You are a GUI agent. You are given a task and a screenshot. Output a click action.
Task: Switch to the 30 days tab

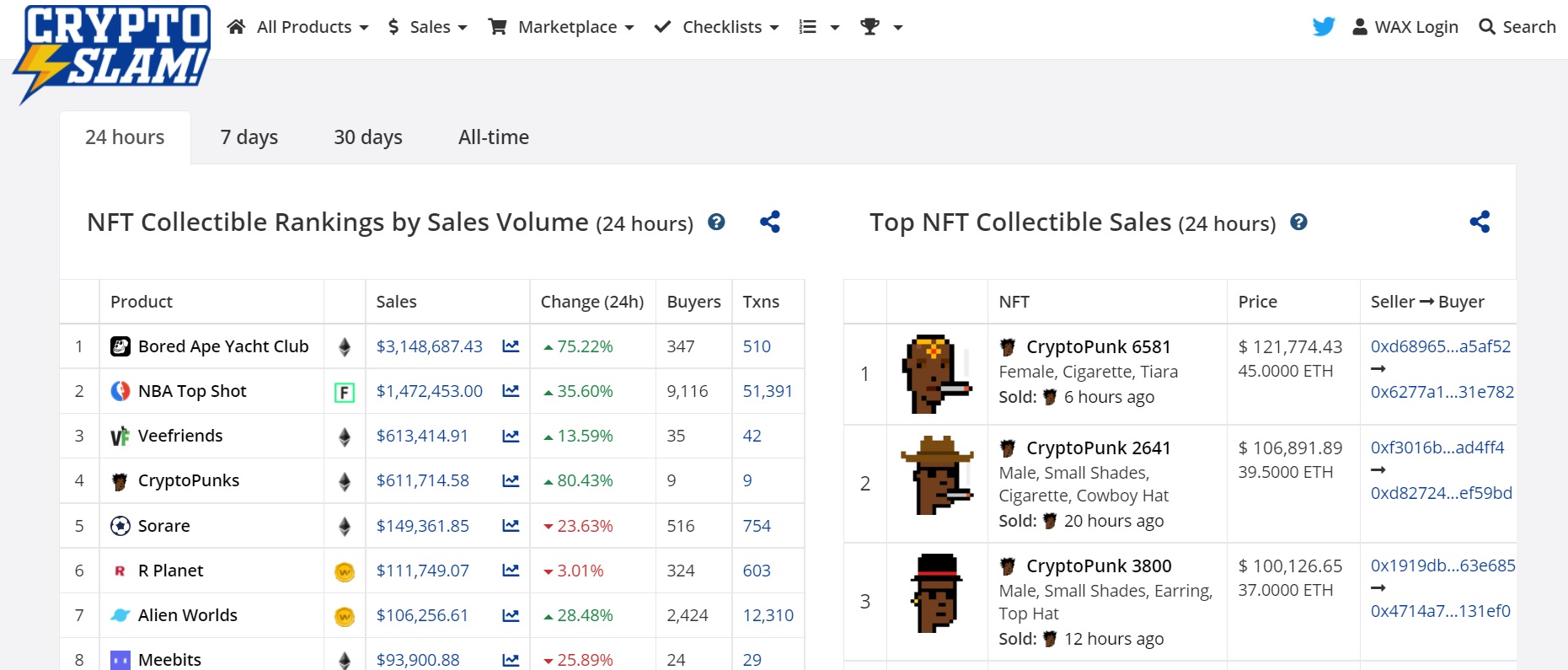pos(368,137)
